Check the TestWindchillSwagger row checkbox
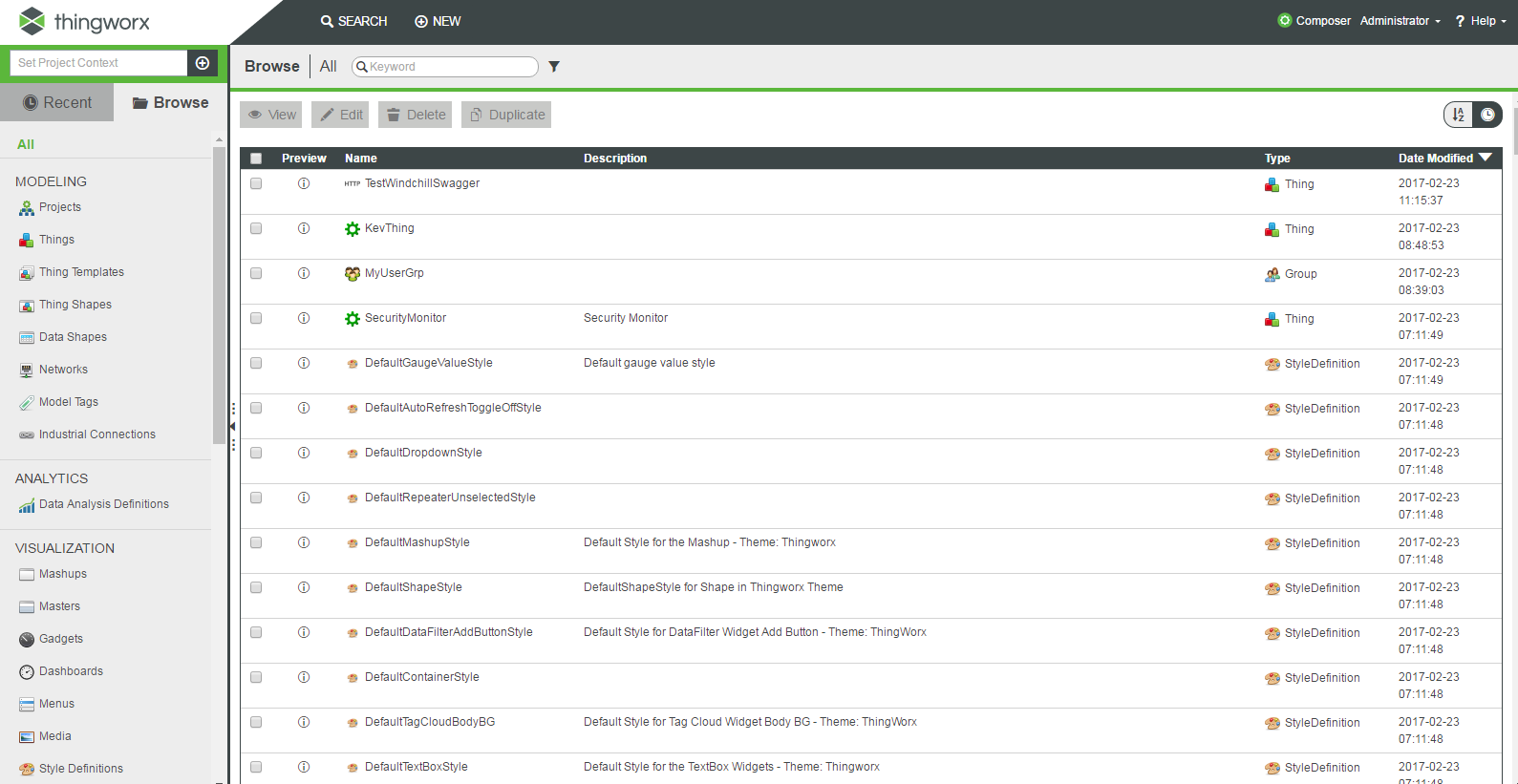This screenshot has width=1518, height=784. (x=256, y=183)
